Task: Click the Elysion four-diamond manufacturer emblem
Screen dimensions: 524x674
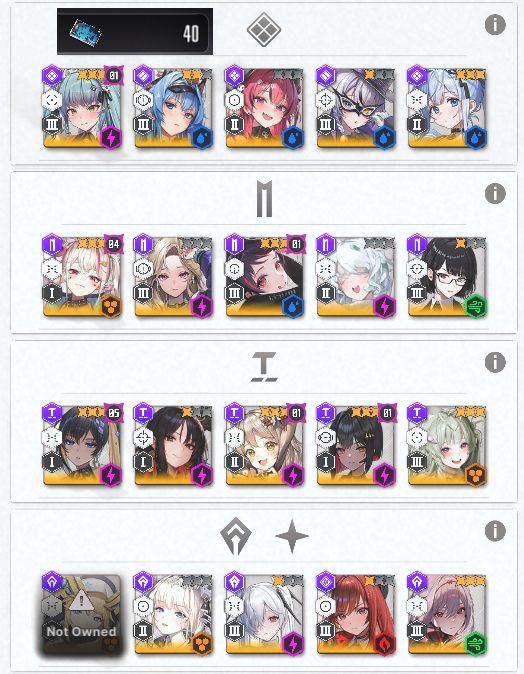Action: [264, 30]
